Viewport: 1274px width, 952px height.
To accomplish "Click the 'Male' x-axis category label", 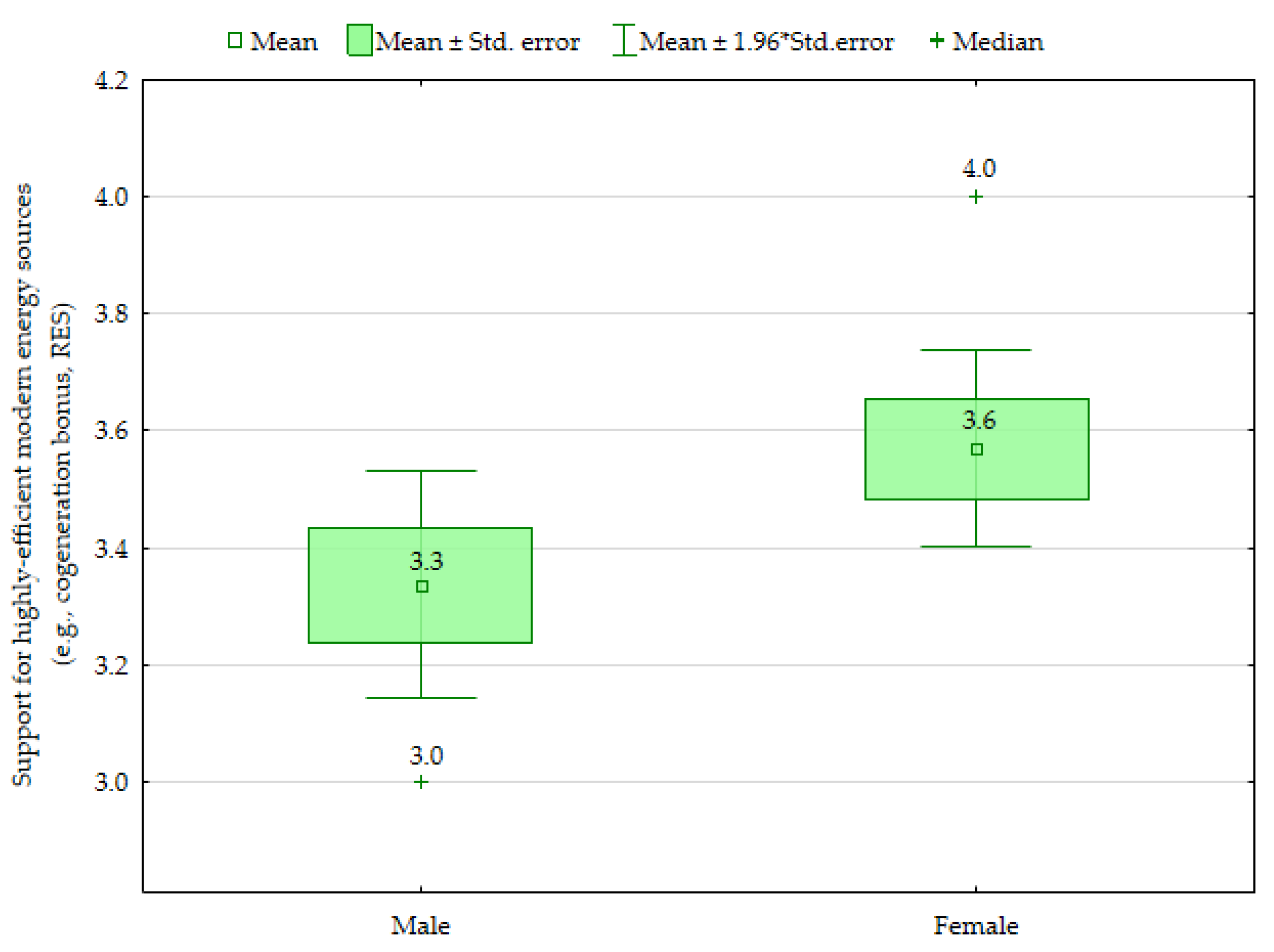I will [420, 926].
